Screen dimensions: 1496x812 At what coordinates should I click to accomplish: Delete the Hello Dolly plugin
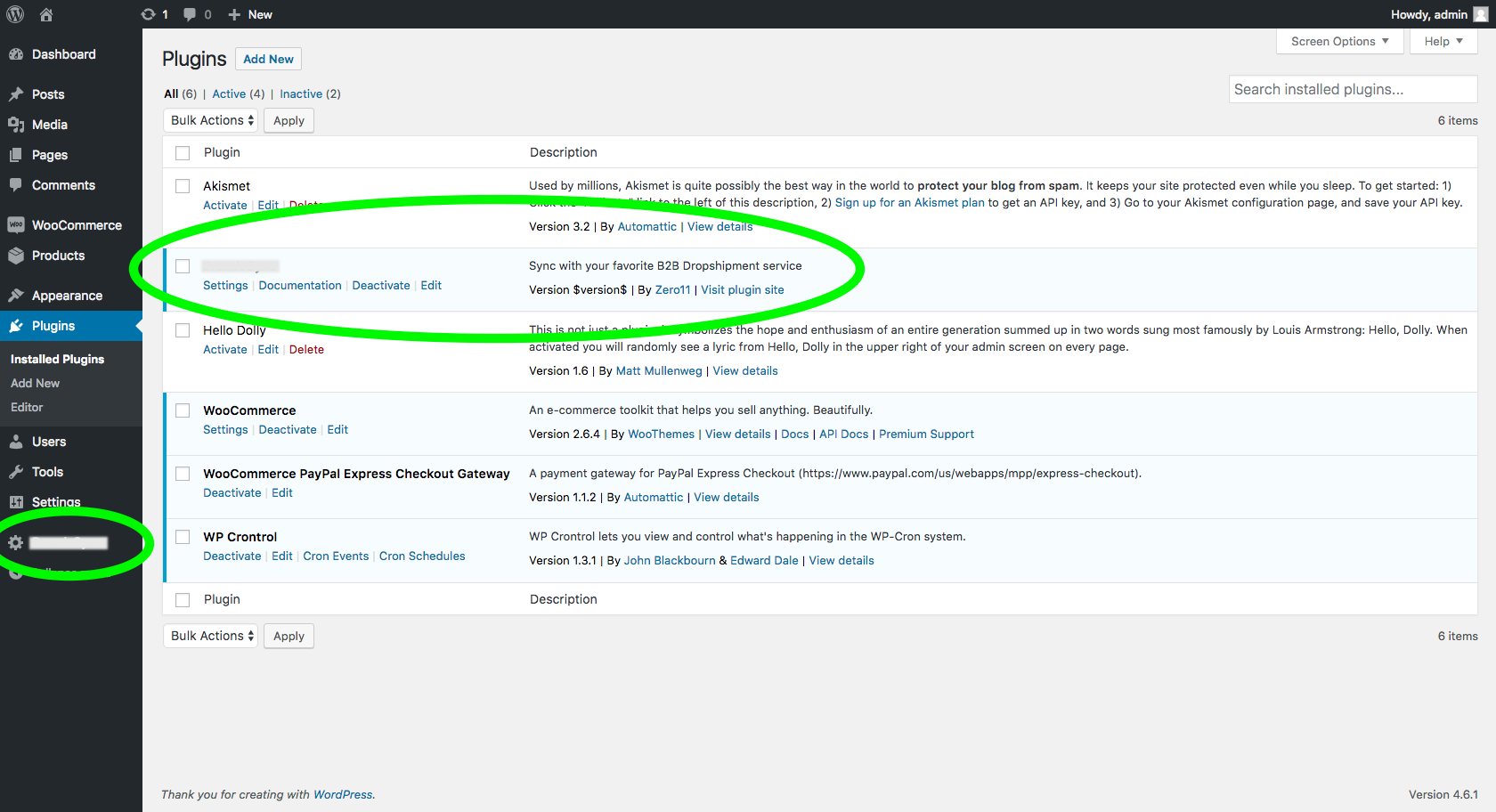point(306,349)
